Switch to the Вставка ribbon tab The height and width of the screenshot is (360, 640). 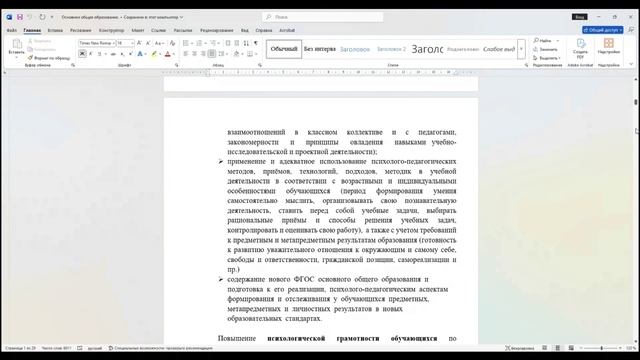point(55,30)
